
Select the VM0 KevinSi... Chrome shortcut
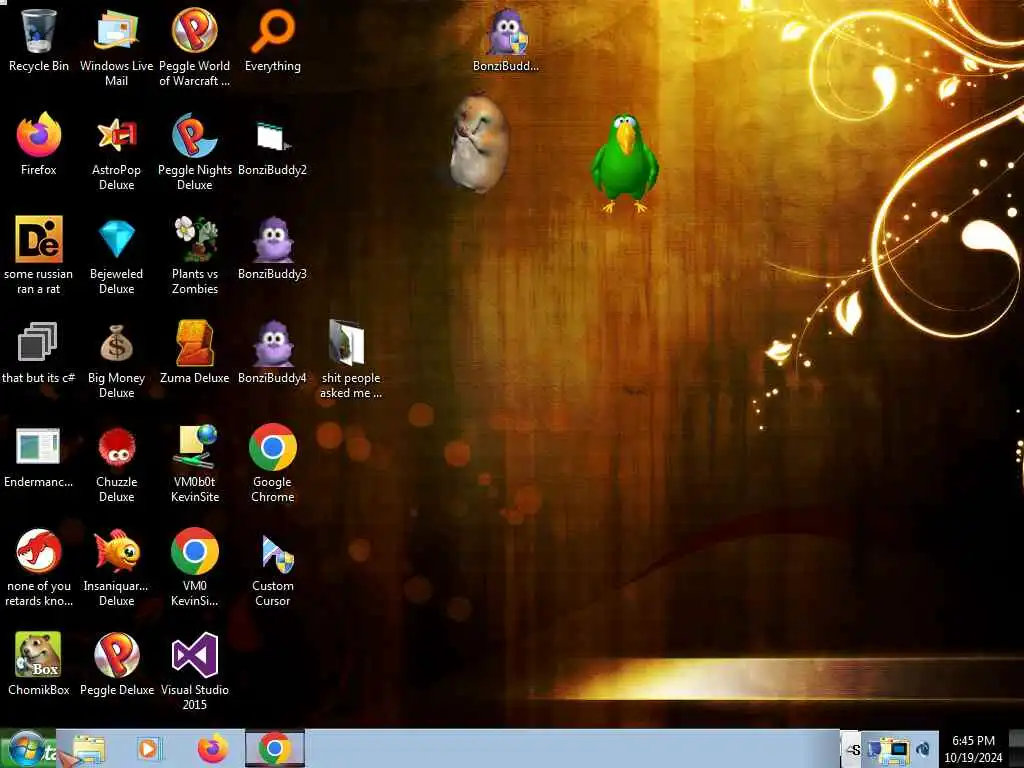point(195,568)
